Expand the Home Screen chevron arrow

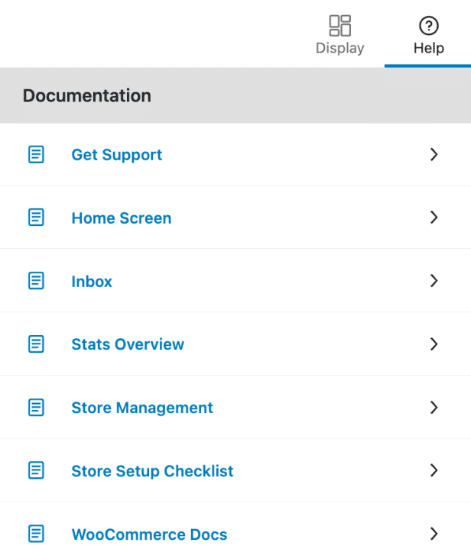tap(434, 217)
